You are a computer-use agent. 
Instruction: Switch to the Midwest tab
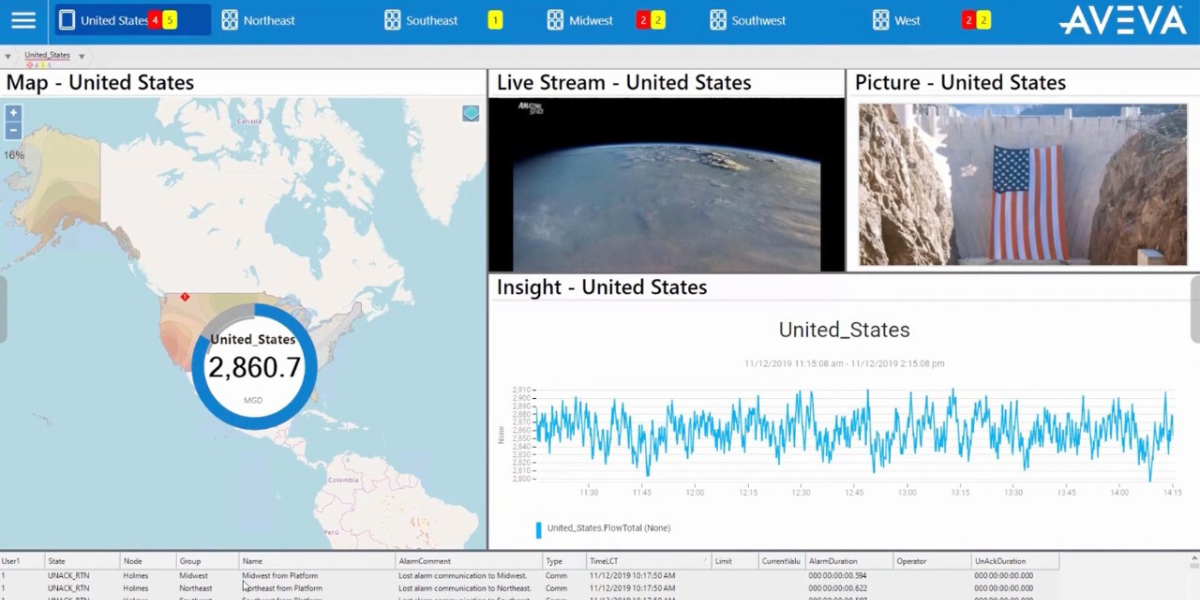[x=590, y=20]
